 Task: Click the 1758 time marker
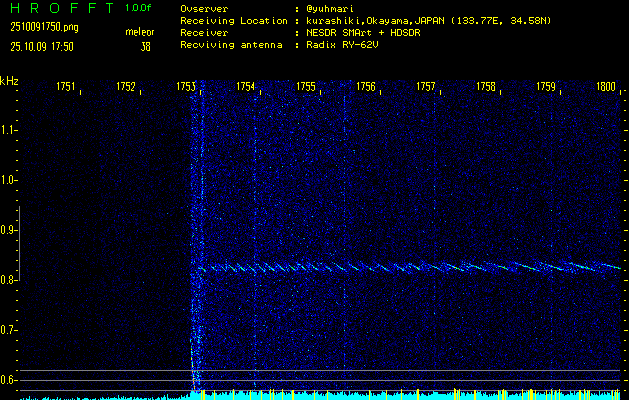click(x=485, y=87)
